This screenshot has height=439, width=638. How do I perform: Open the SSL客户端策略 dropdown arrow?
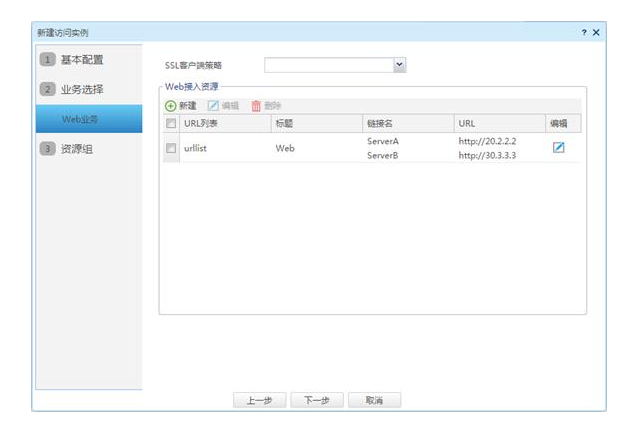coord(400,65)
